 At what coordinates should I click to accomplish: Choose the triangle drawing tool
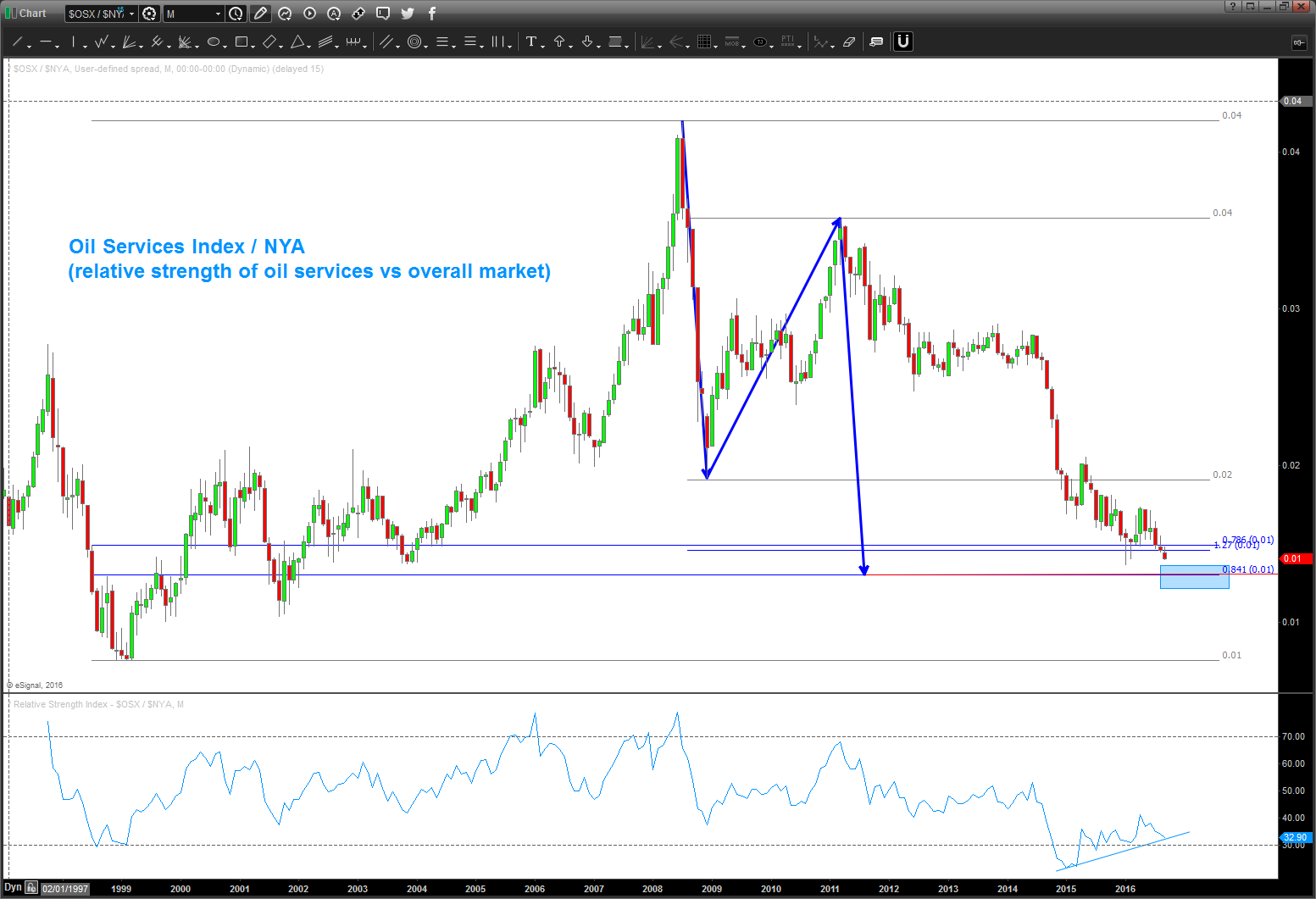[x=297, y=42]
